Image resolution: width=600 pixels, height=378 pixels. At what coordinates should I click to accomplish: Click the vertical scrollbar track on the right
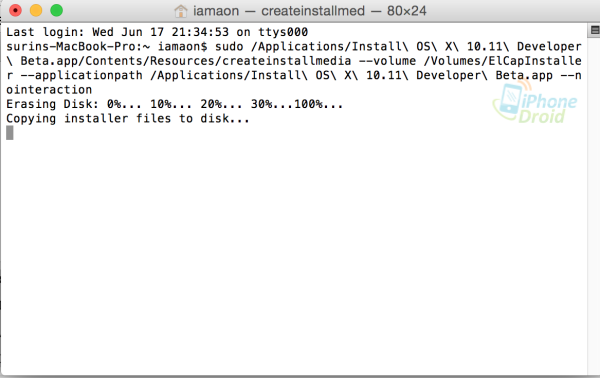click(x=593, y=207)
